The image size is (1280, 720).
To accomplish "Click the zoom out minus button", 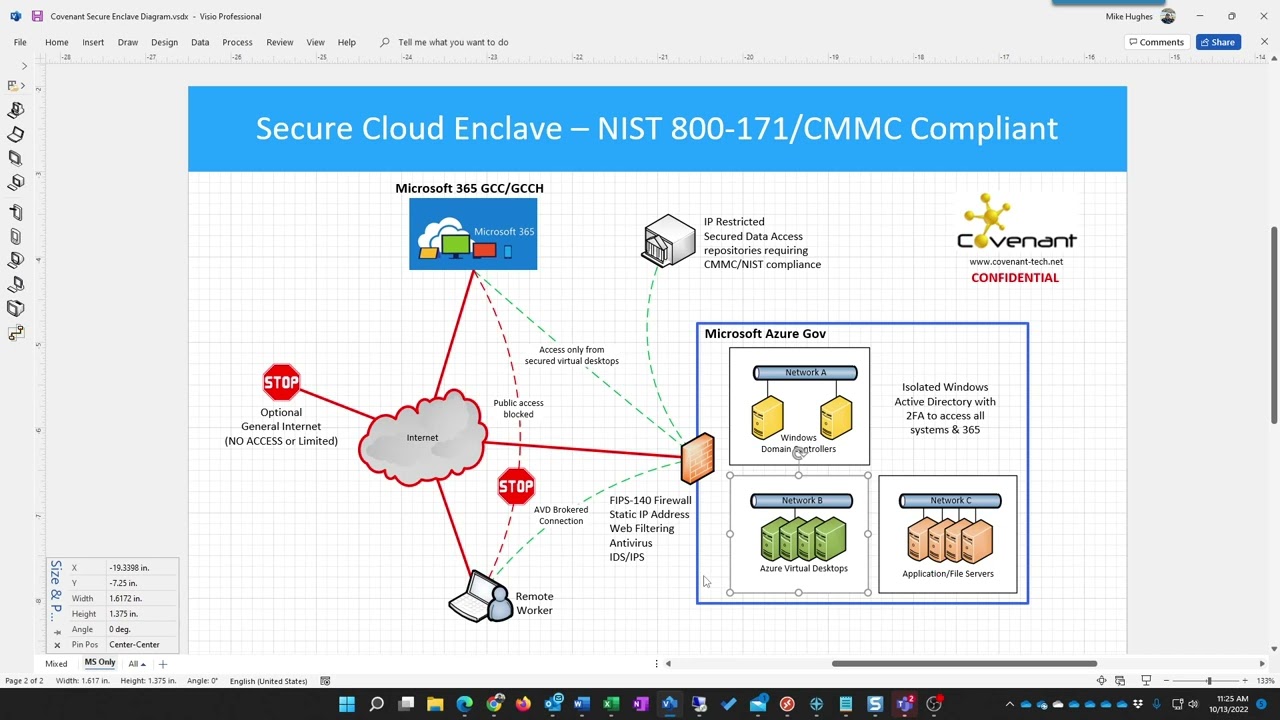I will point(1168,681).
